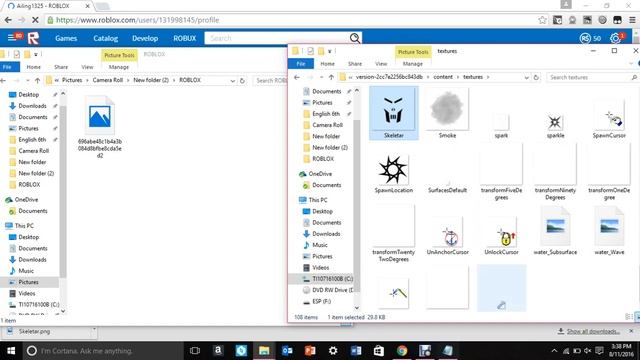Image resolution: width=640 pixels, height=360 pixels.
Task: Refresh the textures folder address bar
Action: 536,77
